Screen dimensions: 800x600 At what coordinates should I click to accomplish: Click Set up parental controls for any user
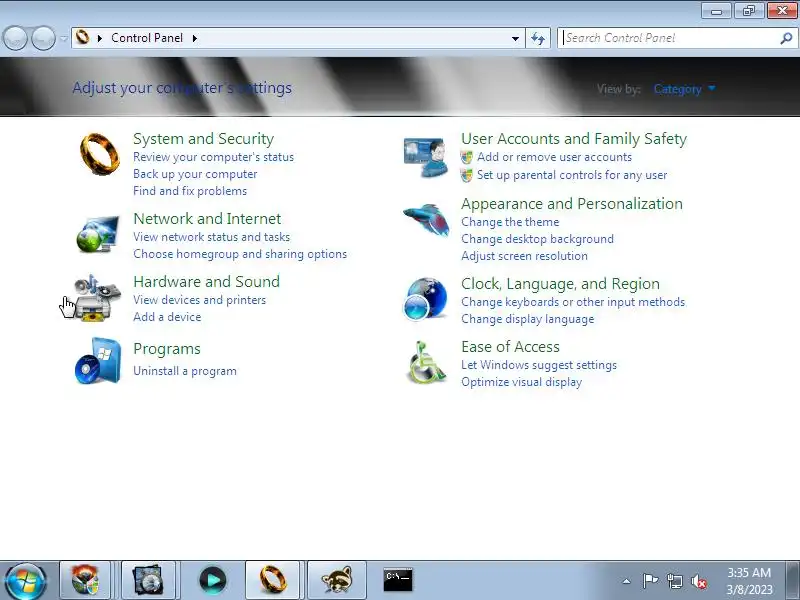point(572,175)
